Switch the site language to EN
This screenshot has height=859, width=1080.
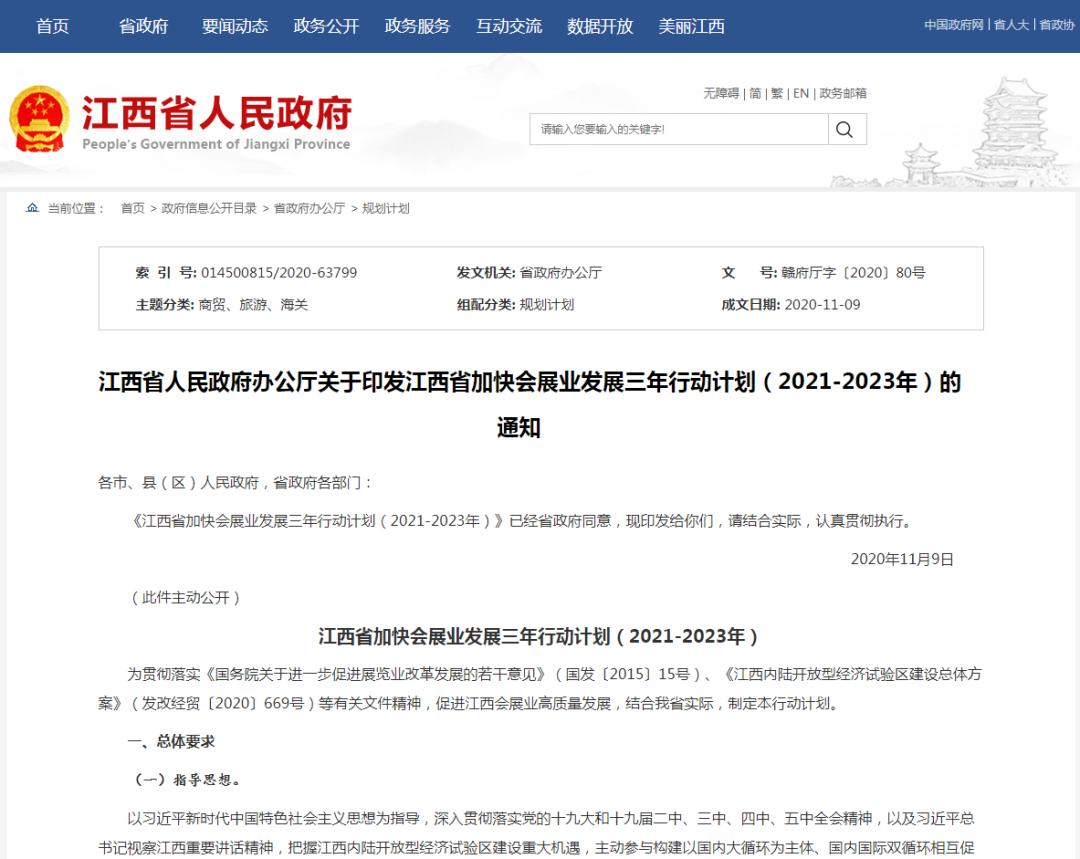pyautogui.click(x=801, y=93)
